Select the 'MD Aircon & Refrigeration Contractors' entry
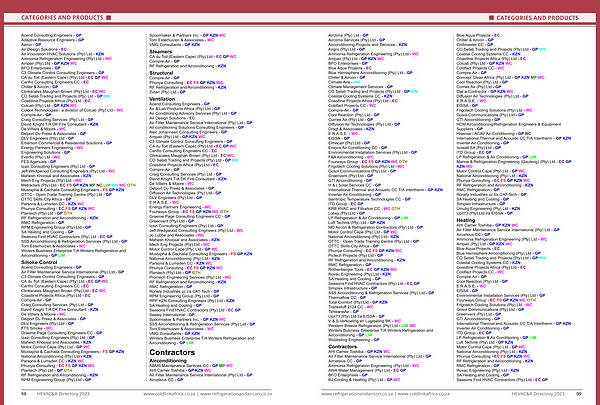600x405 pixels. click(x=375, y=227)
